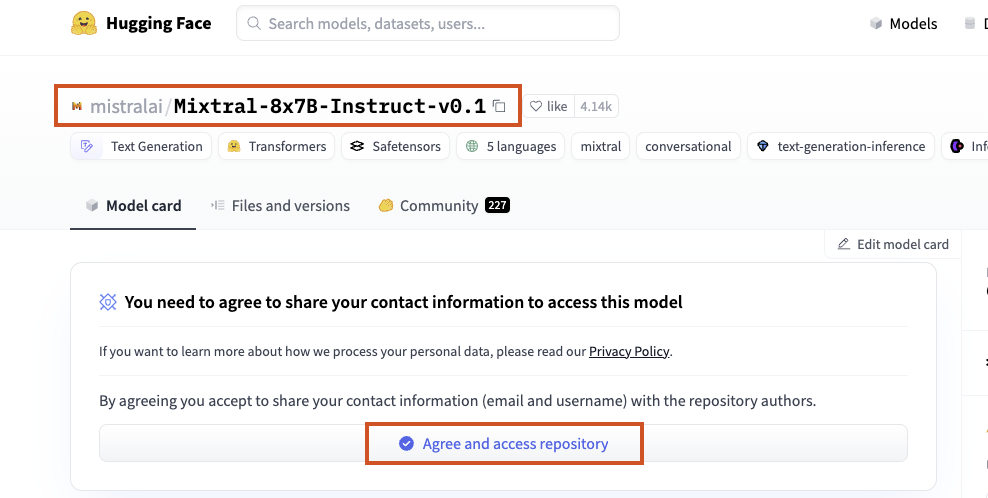Click the Files and versions list icon
The width and height of the screenshot is (988, 498).
point(218,206)
